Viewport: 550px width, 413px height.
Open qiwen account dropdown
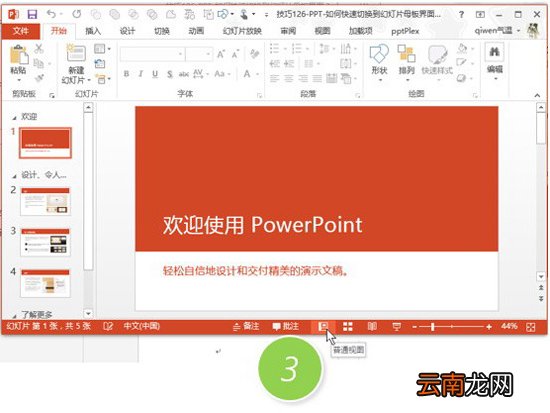coord(497,31)
